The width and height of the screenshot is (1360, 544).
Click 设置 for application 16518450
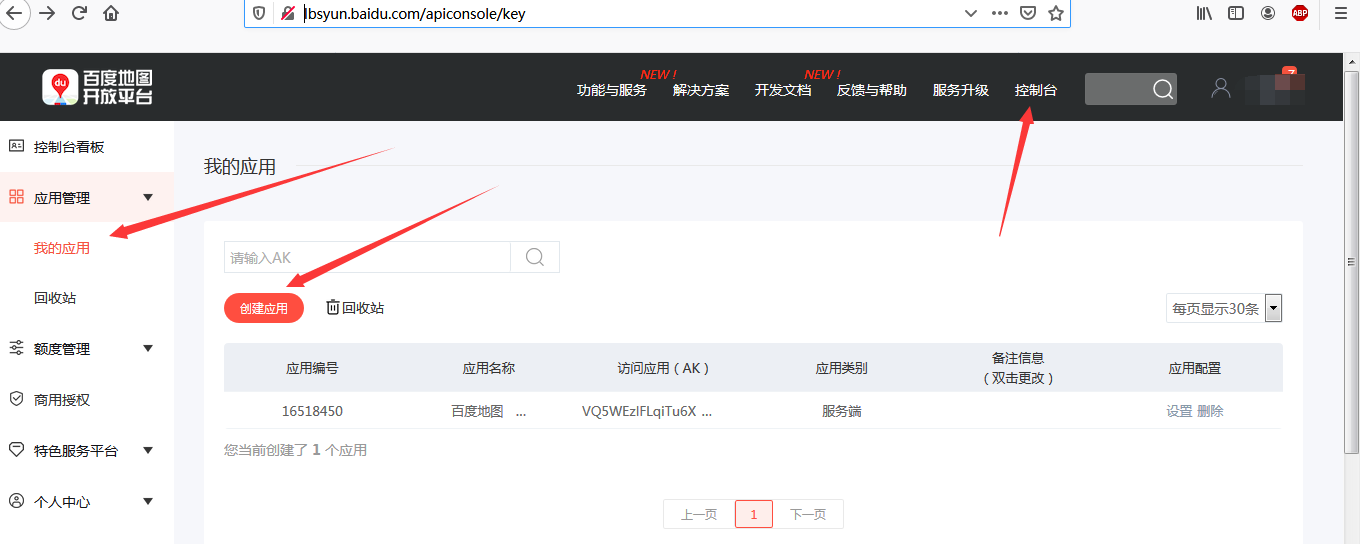point(1179,411)
